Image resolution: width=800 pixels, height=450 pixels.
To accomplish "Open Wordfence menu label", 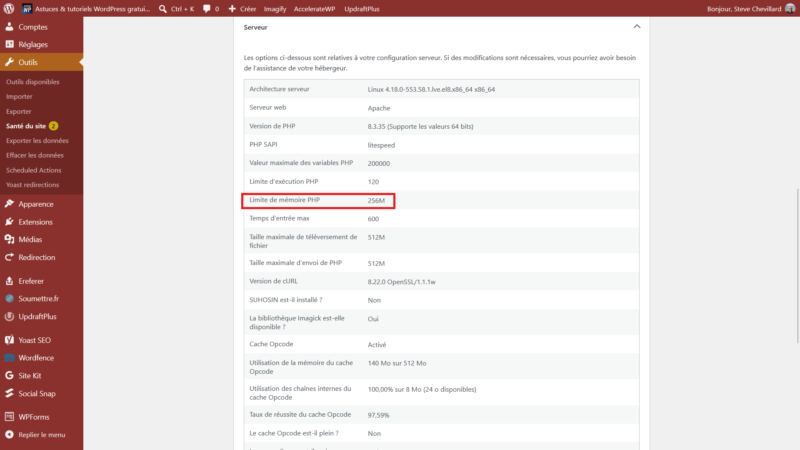I will click(36, 358).
